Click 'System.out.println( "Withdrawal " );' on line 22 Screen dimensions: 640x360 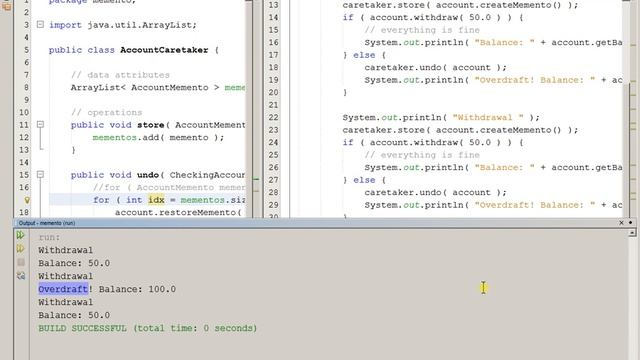(x=441, y=118)
